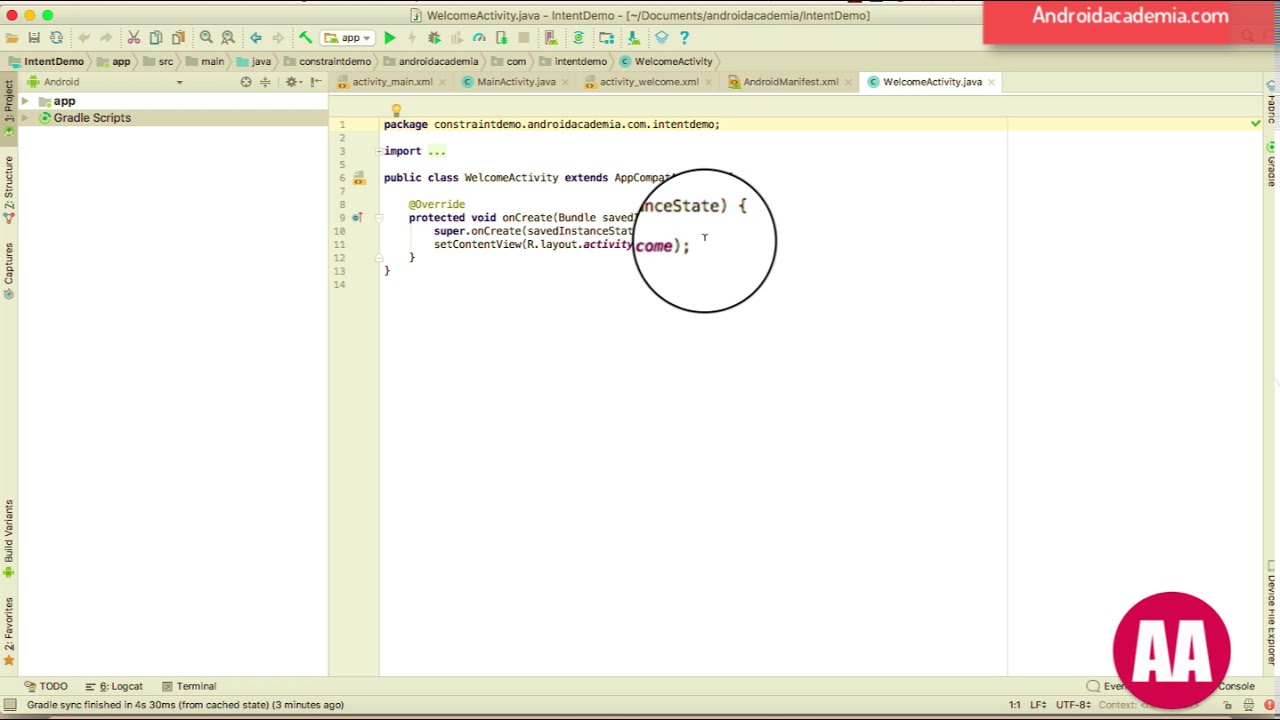This screenshot has width=1280, height=720.
Task: Switch to the MainActivity.java tab
Action: 516,82
